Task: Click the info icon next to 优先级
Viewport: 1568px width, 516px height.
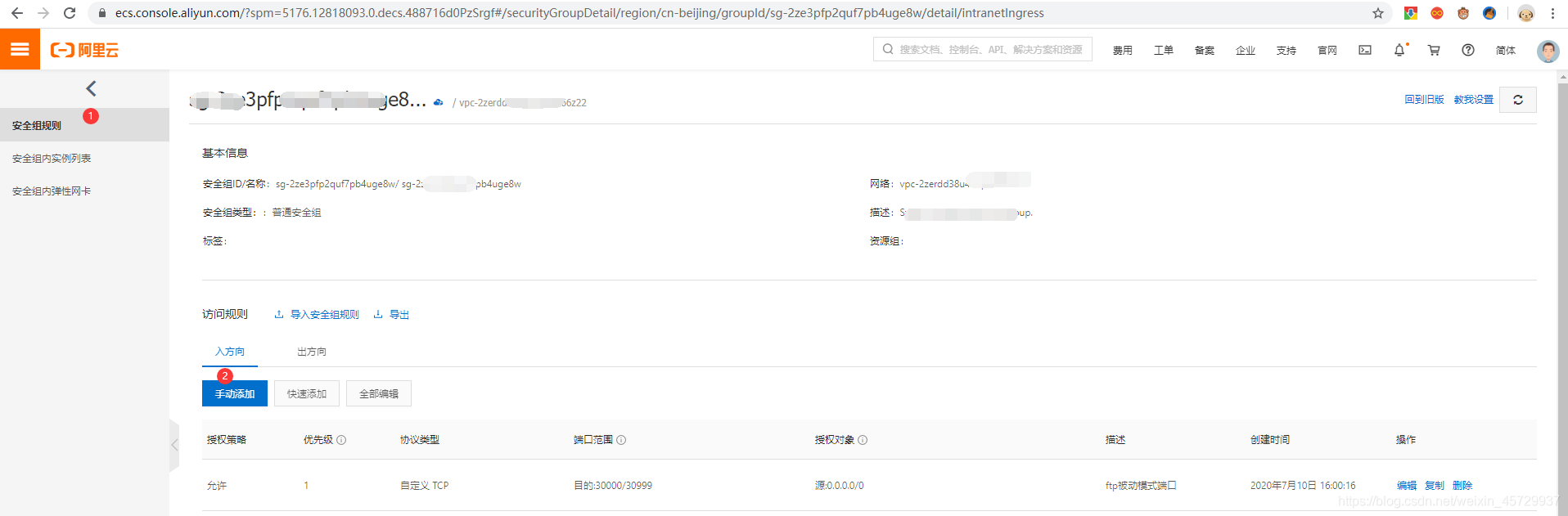Action: click(x=341, y=440)
